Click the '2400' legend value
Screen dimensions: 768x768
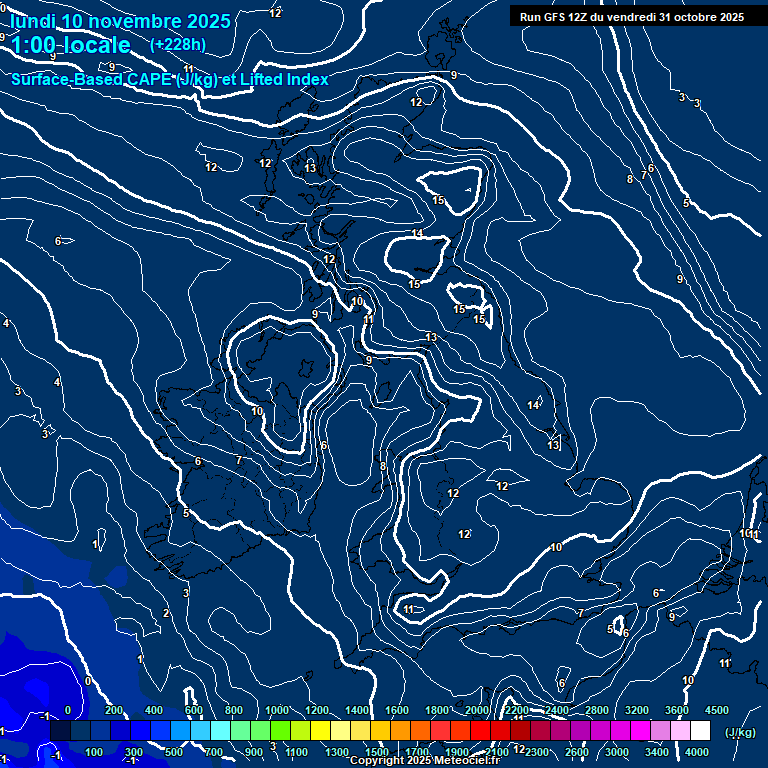[557, 710]
